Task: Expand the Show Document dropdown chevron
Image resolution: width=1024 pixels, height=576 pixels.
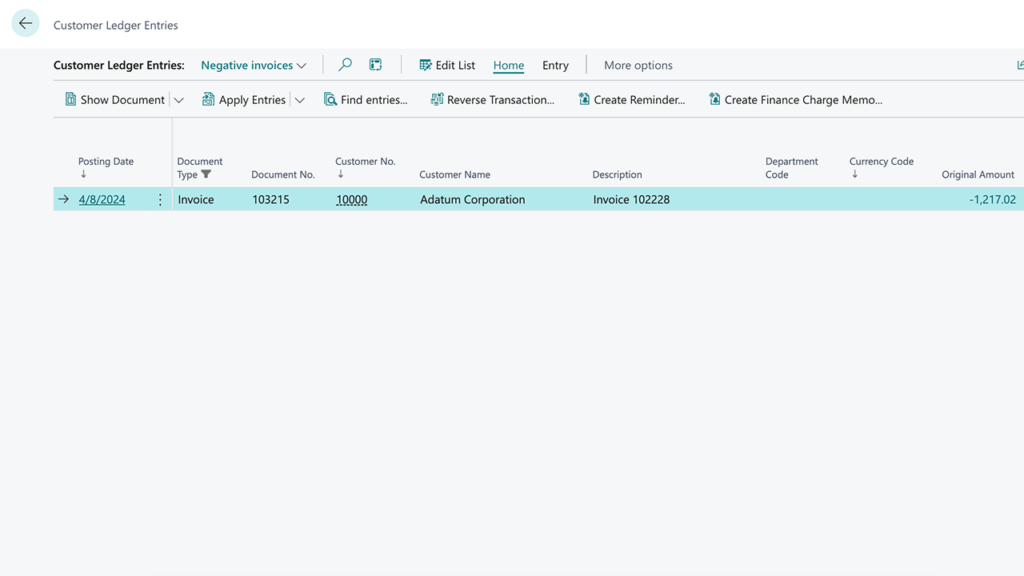Action: [x=179, y=99]
